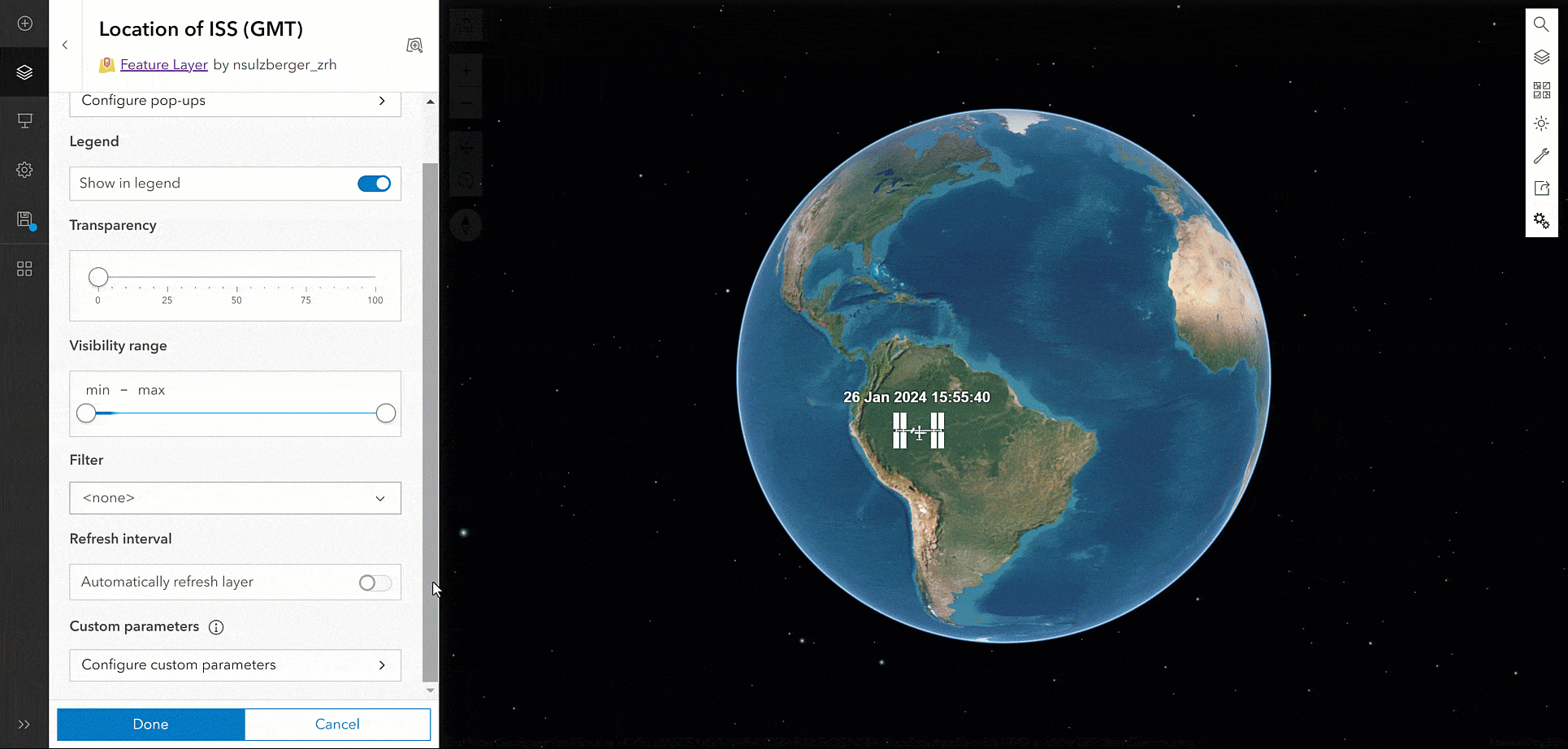Enable Automatically refresh layer
The width and height of the screenshot is (1568, 749).
(x=374, y=582)
